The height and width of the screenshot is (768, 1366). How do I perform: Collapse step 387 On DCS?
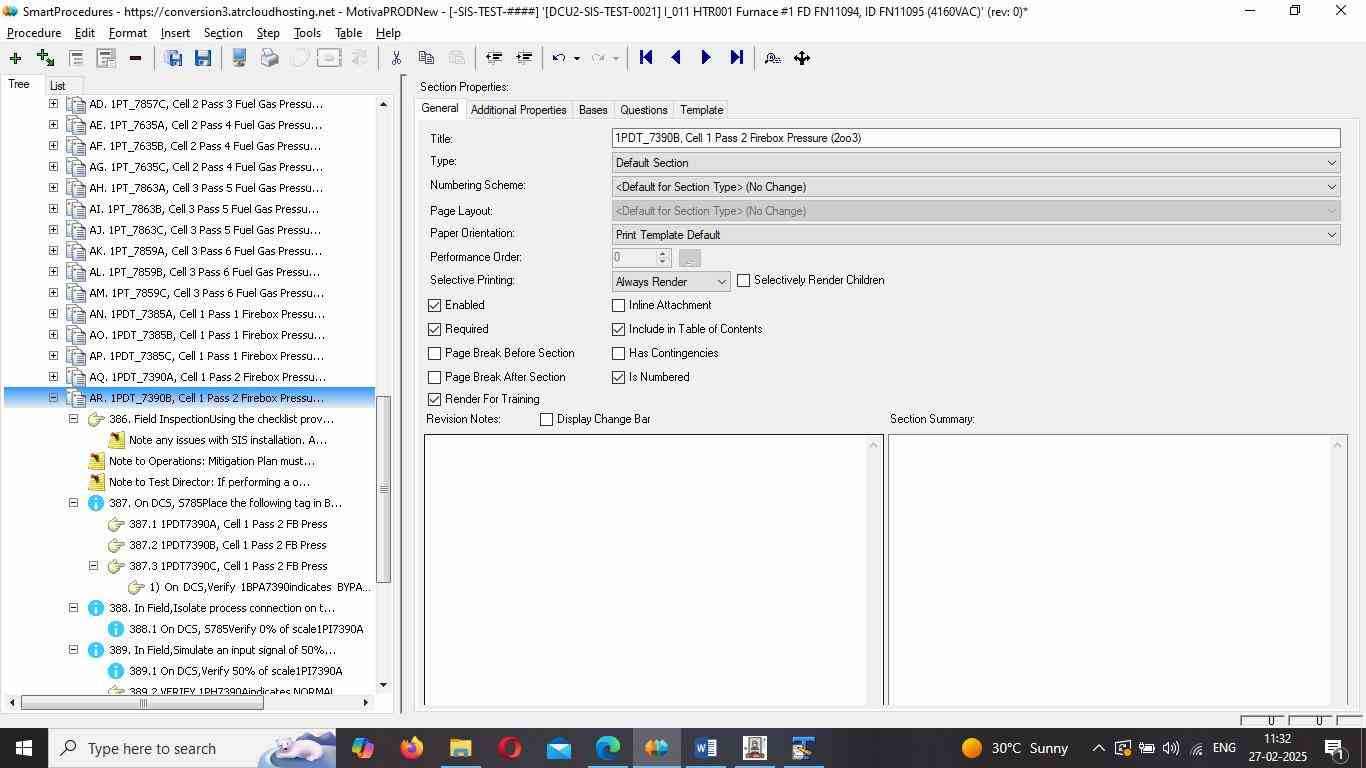[73, 503]
